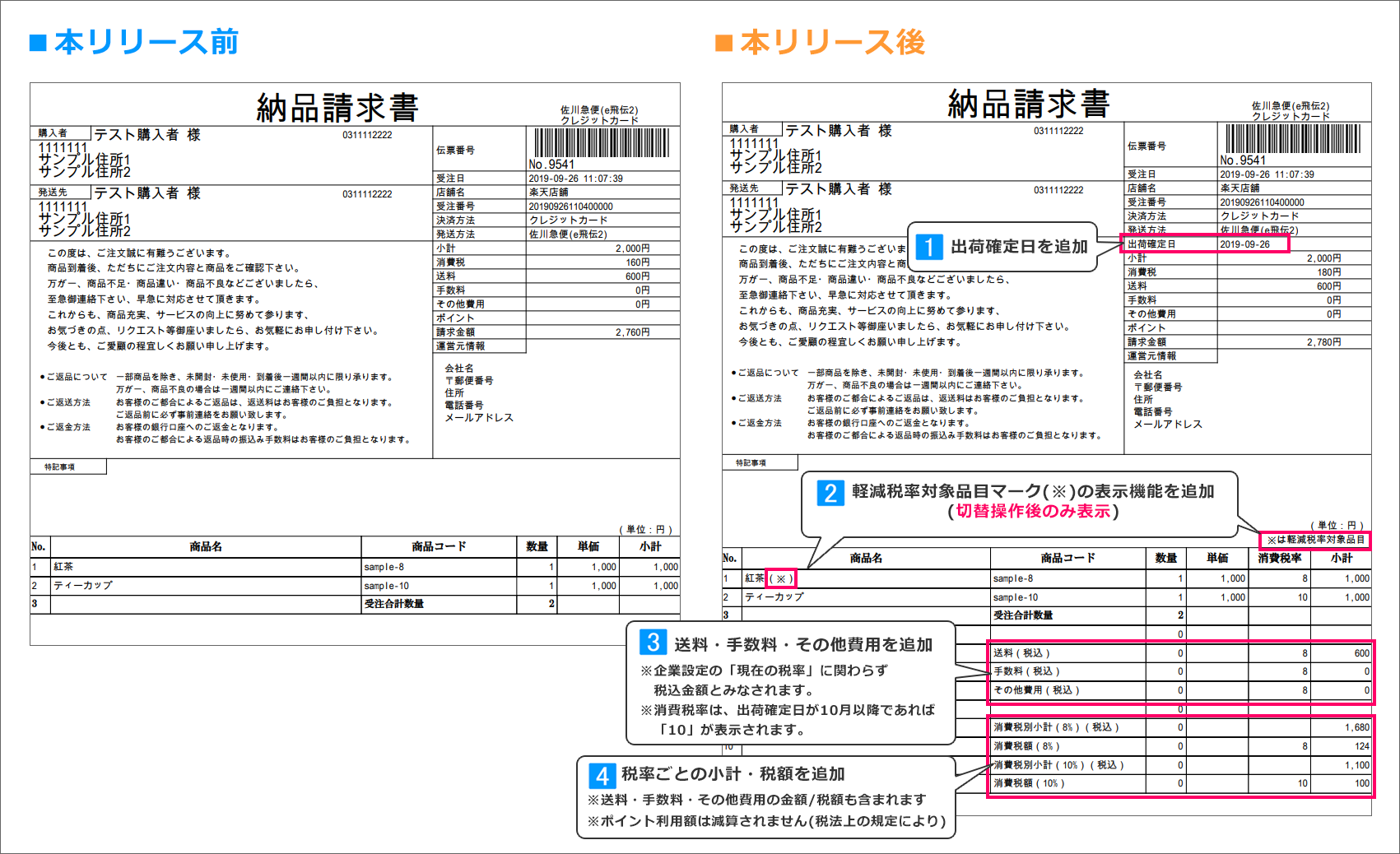Click 受注日 value 2019-09-26 11:07:39 in before-release invoice

(x=575, y=179)
